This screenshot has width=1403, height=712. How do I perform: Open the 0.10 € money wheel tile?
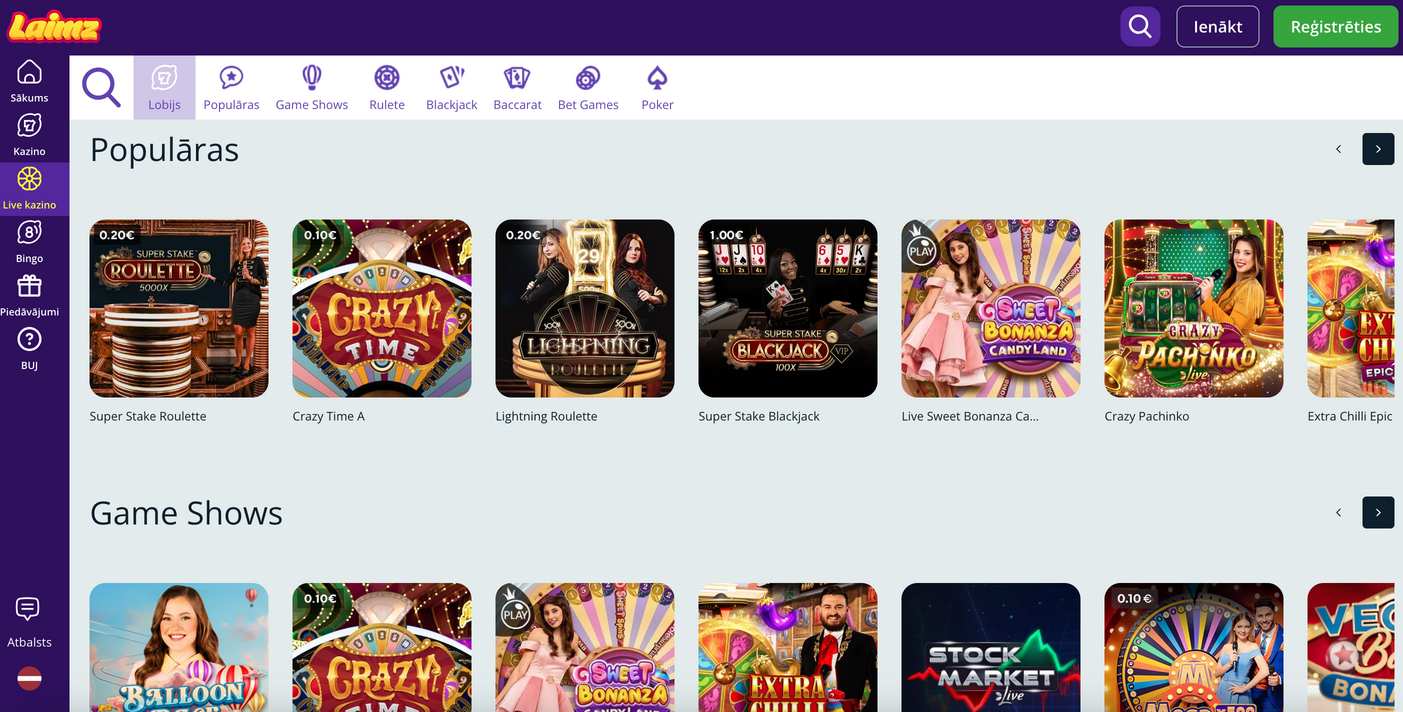pyautogui.click(x=1194, y=647)
